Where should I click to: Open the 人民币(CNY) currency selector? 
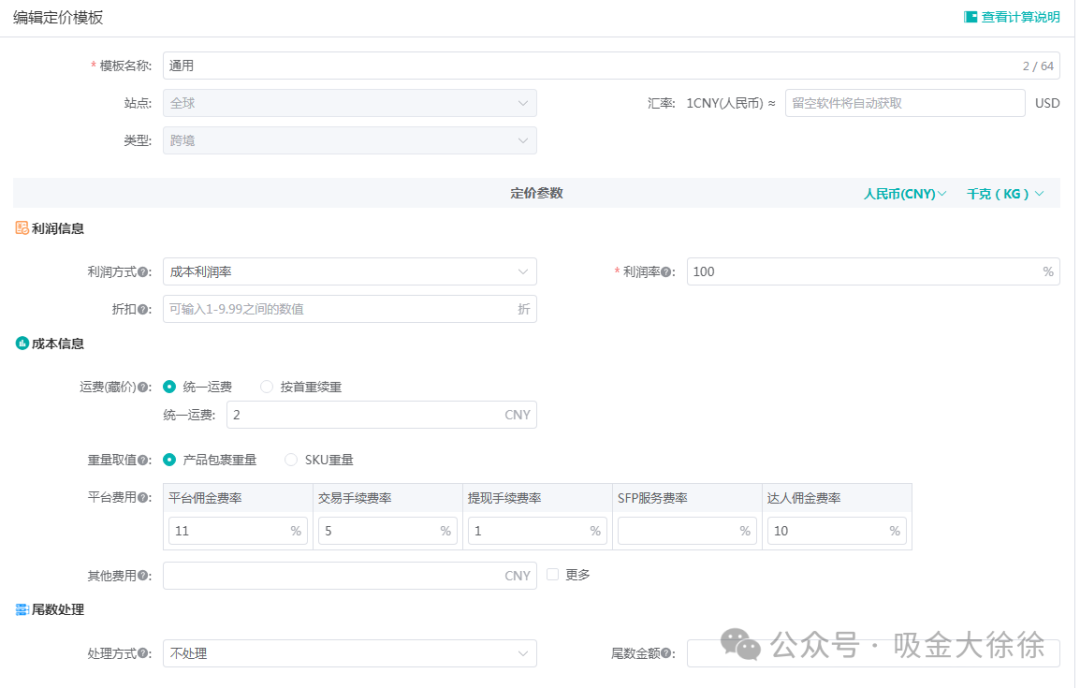pyautogui.click(x=903, y=193)
